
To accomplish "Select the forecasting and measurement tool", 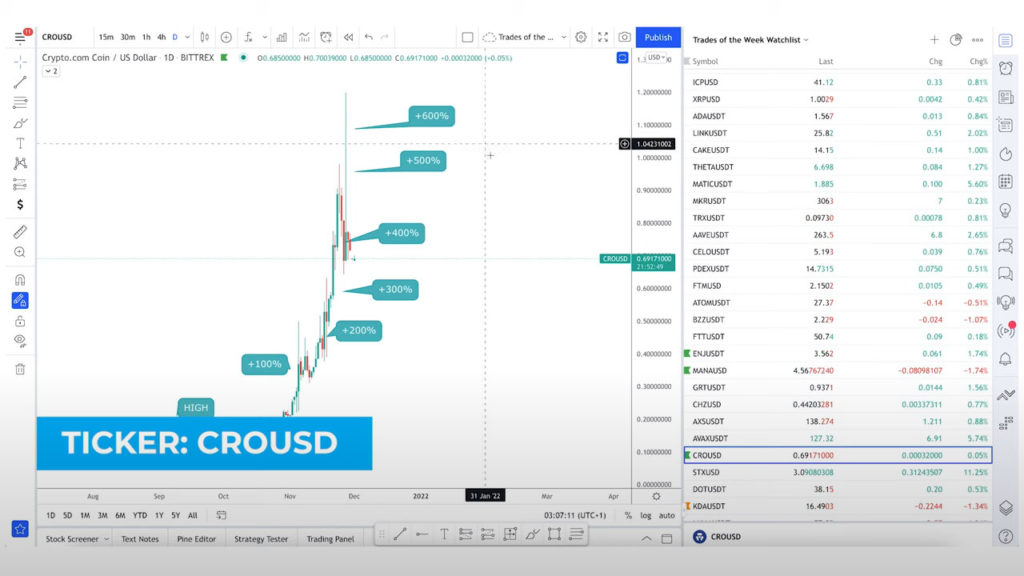I will point(20,184).
